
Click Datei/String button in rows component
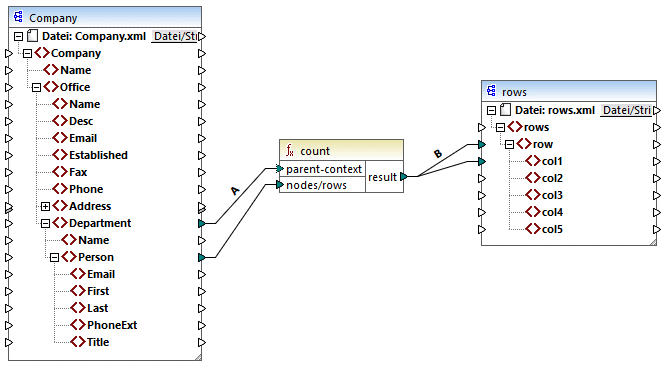pyautogui.click(x=626, y=111)
